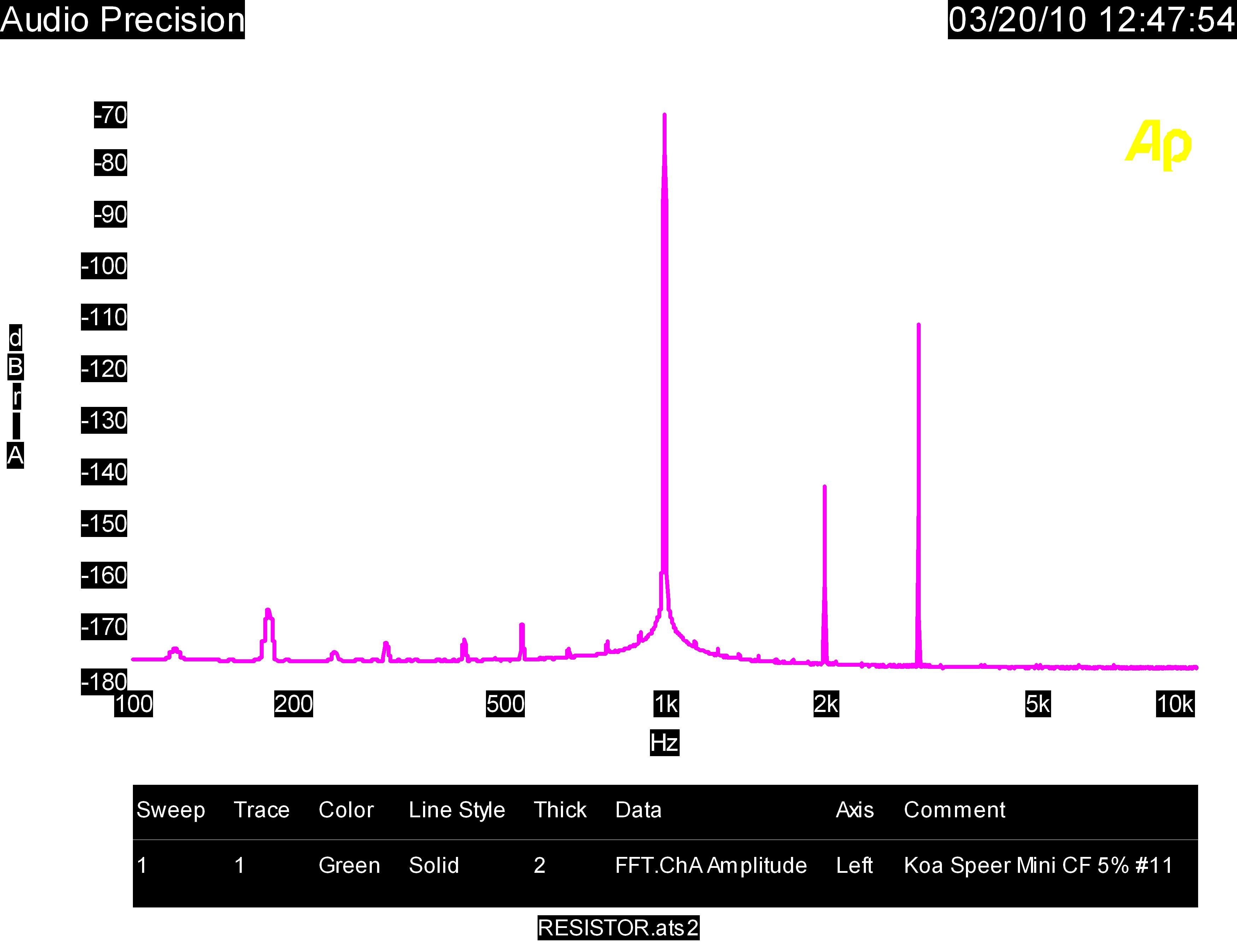Click the -160 y-axis label
The width and height of the screenshot is (1237, 952).
[104, 575]
